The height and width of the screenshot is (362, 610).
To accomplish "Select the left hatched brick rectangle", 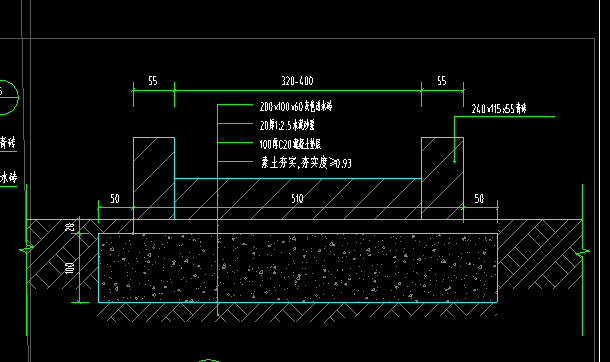I will tap(154, 178).
